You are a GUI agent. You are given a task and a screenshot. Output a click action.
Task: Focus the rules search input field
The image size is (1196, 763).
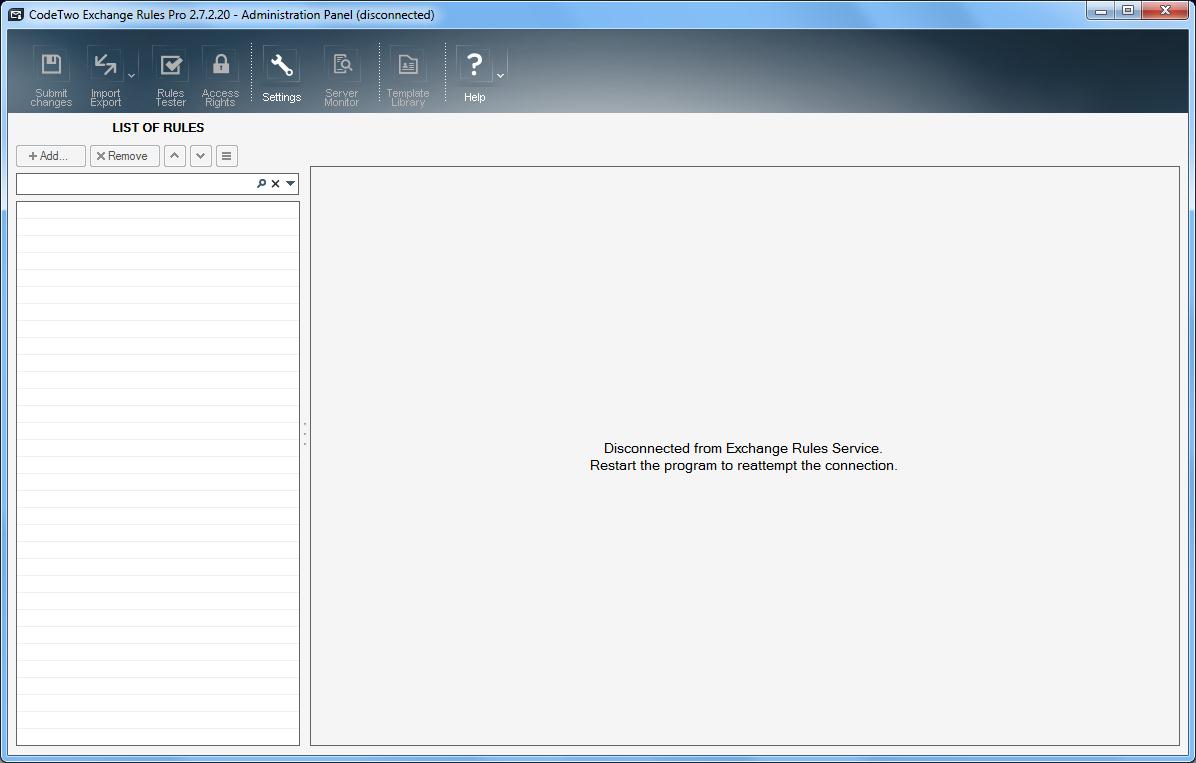coord(136,184)
